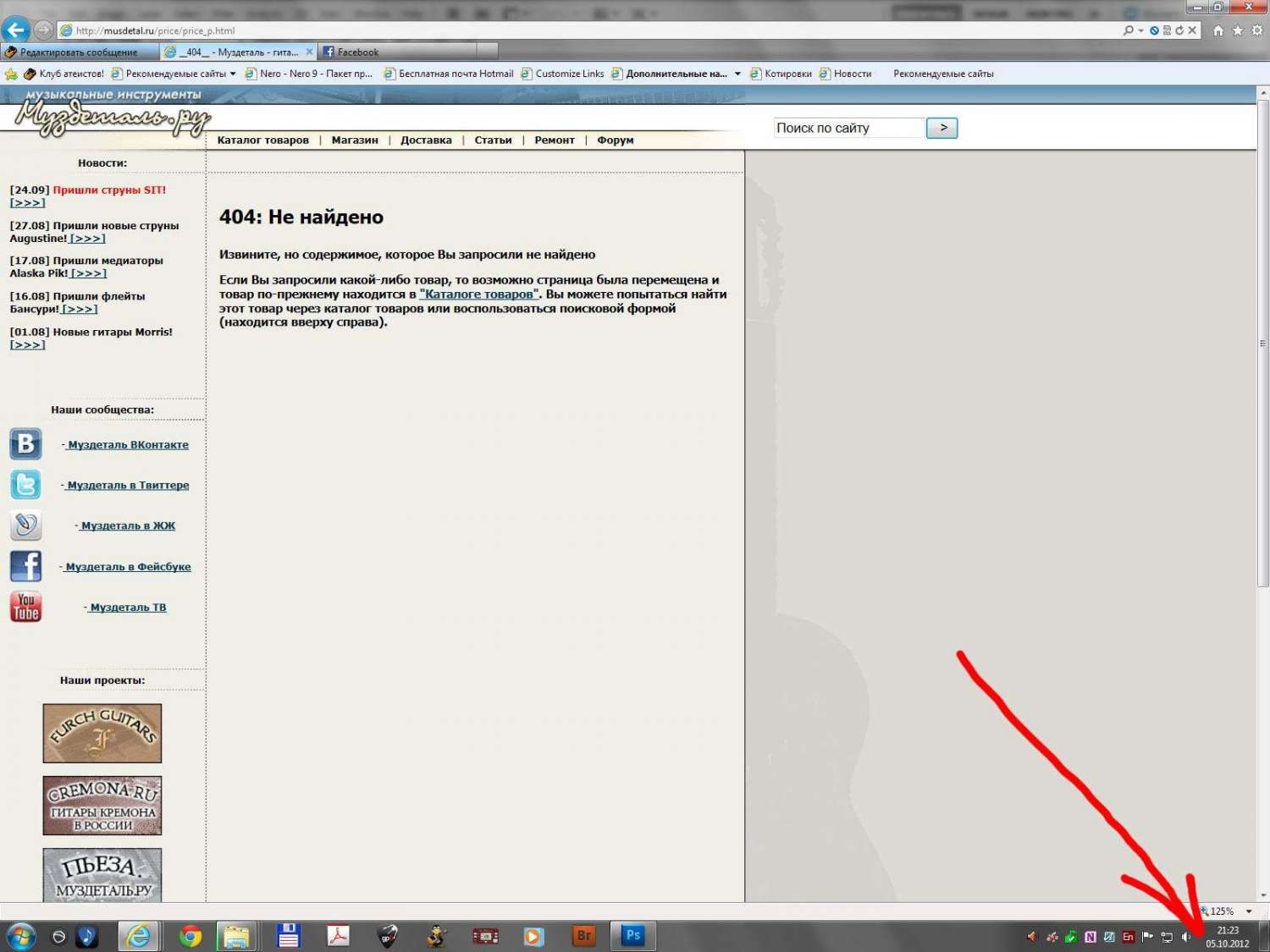Go back using the browser back arrow

tap(15, 30)
